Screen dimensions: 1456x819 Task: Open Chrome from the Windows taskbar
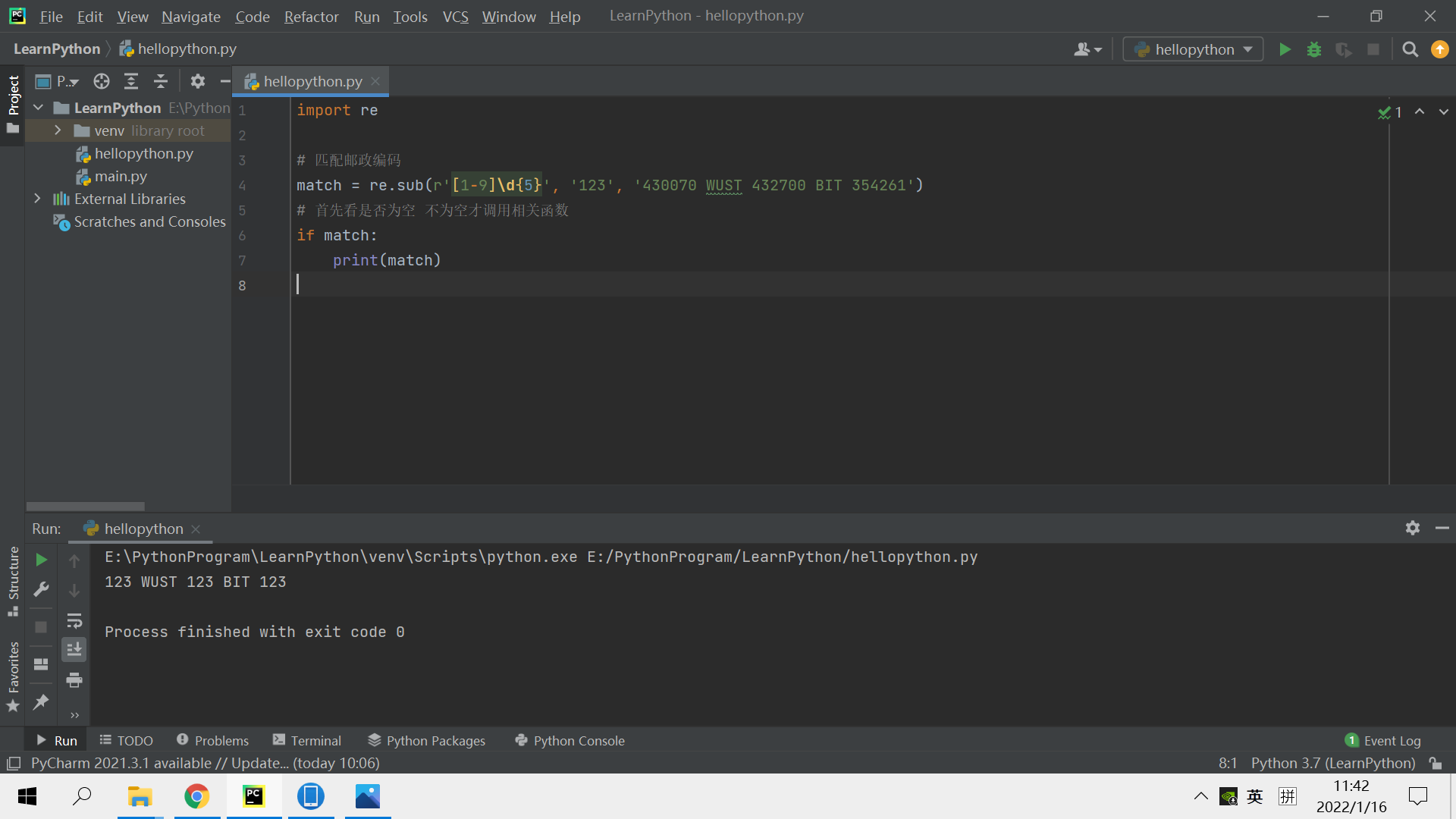click(197, 796)
